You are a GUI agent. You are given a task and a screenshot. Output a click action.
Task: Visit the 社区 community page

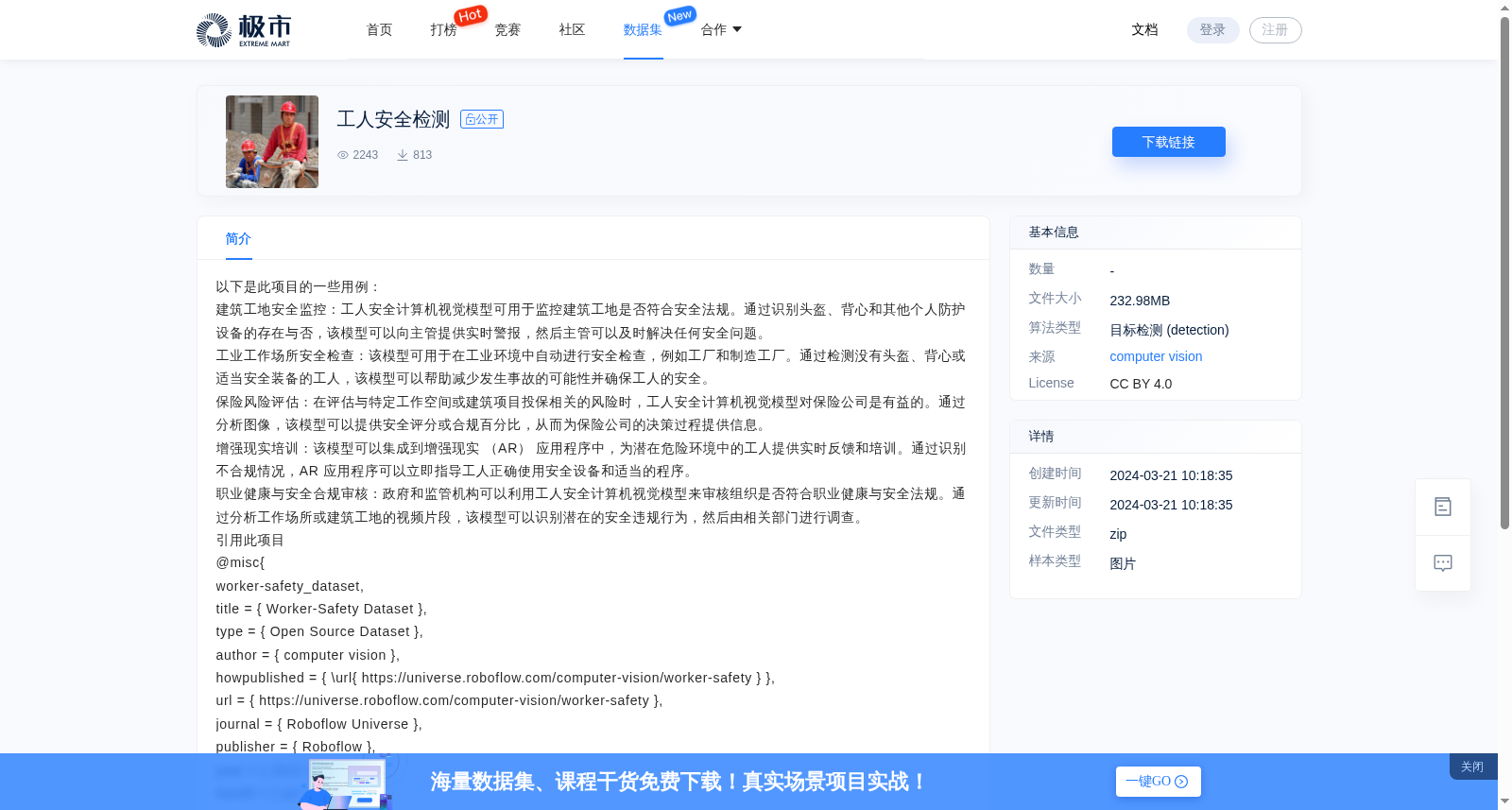pyautogui.click(x=572, y=30)
